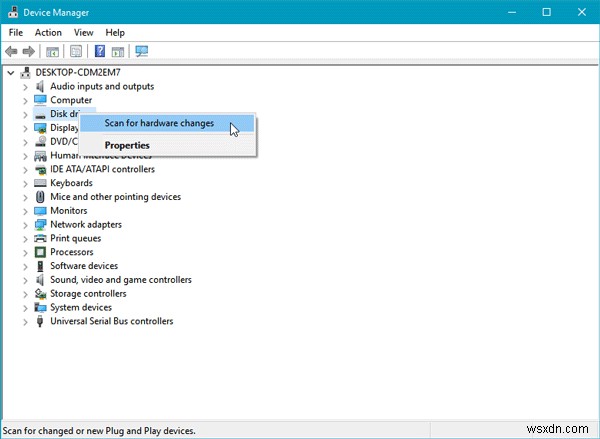The image size is (600, 439).
Task: Select the Keyboards label
Action: click(x=71, y=183)
